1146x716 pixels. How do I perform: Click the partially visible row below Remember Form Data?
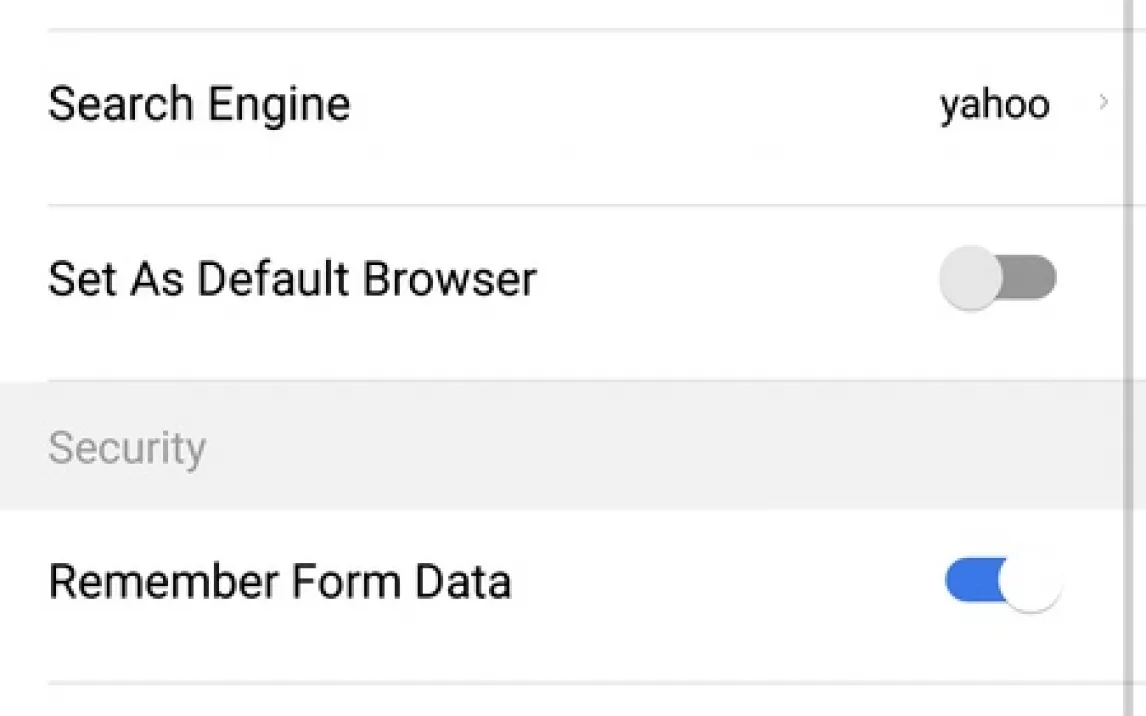[x=560, y=702]
